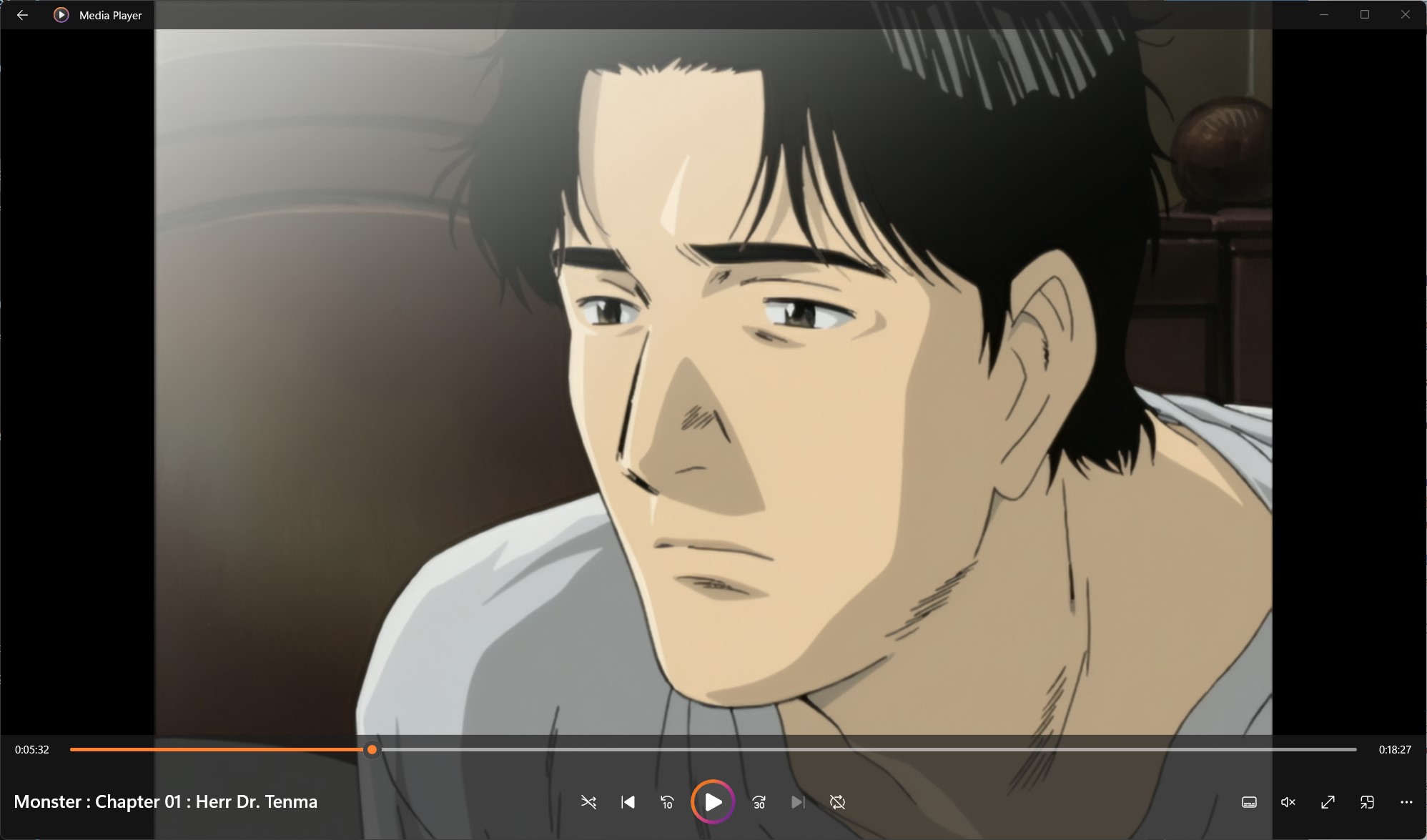This screenshot has height=840, width=1427.
Task: Drag the playback progress timeline slider
Action: (x=372, y=748)
